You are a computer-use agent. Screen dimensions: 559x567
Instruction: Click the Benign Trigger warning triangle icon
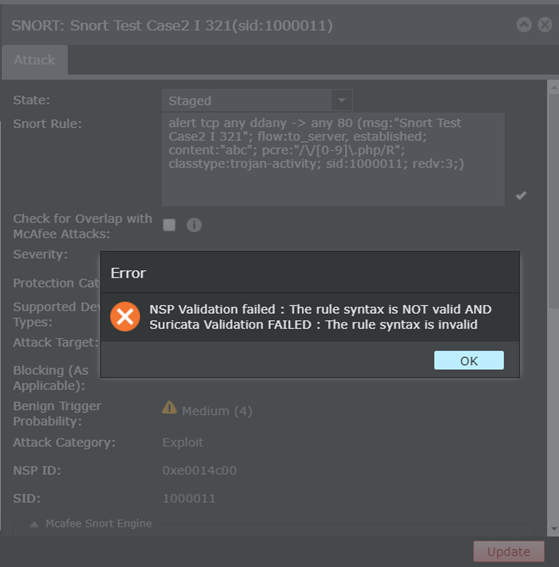coord(169,408)
